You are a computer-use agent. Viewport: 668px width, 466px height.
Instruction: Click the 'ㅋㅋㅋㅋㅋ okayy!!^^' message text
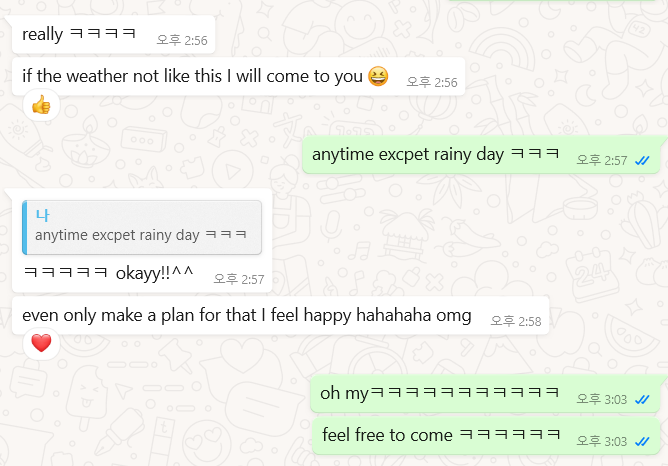(x=108, y=273)
